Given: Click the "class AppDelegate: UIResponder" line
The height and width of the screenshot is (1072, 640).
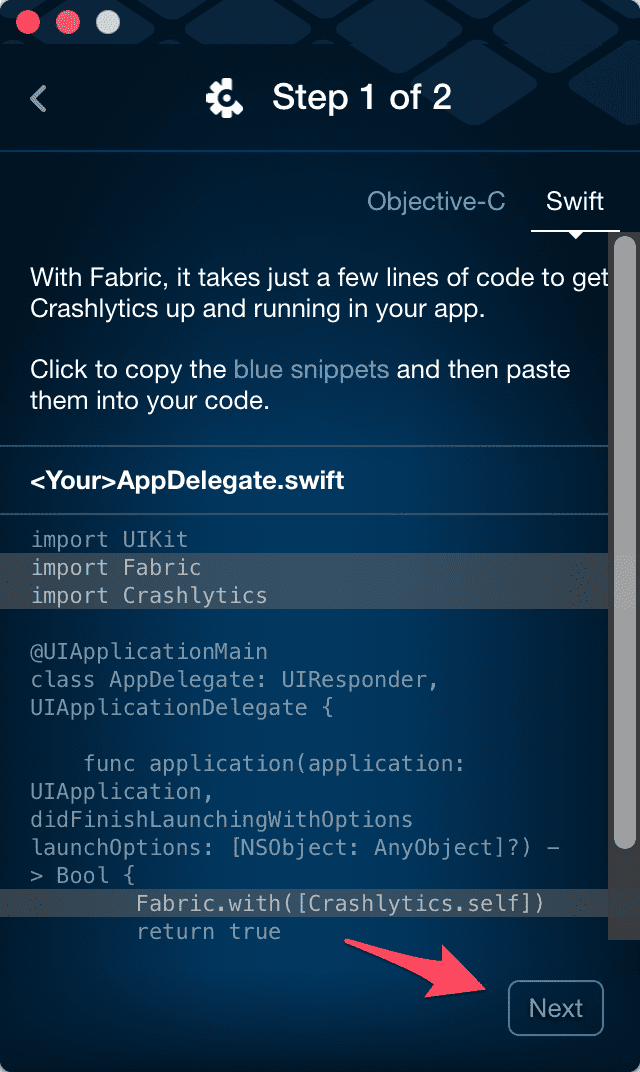Looking at the screenshot, I should coord(234,679).
